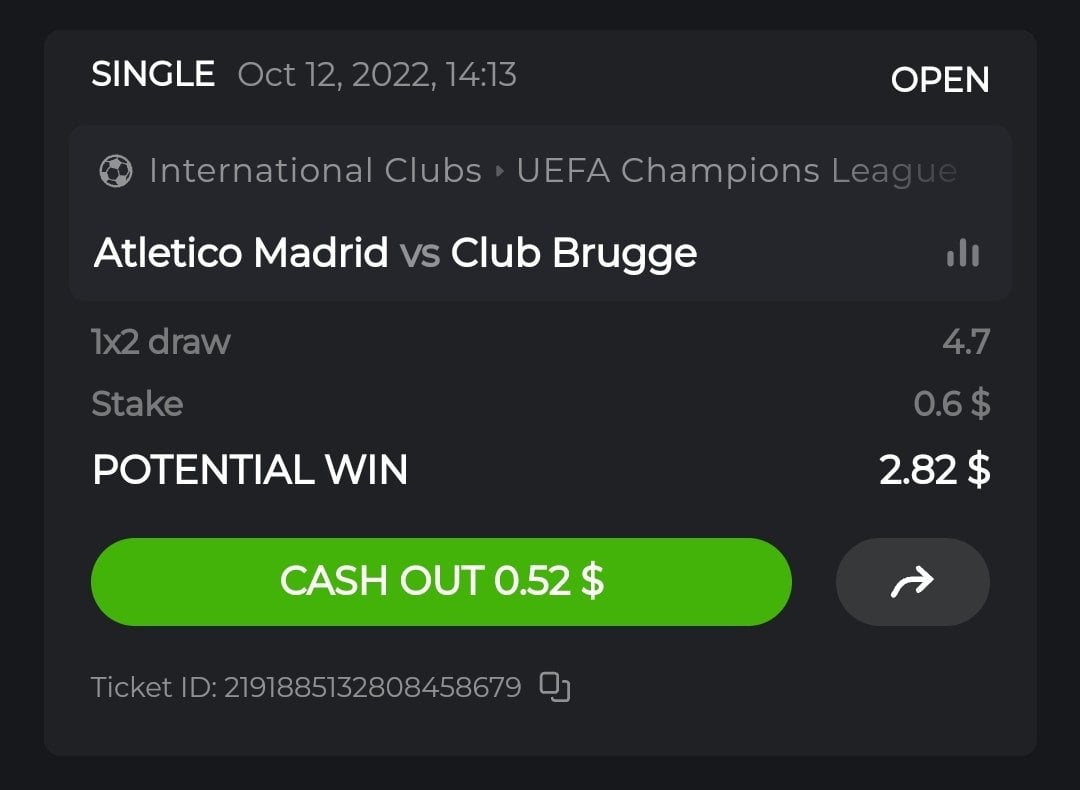This screenshot has width=1080, height=790.
Task: Click the breadcrumb arrow after International Clubs
Action: (500, 172)
